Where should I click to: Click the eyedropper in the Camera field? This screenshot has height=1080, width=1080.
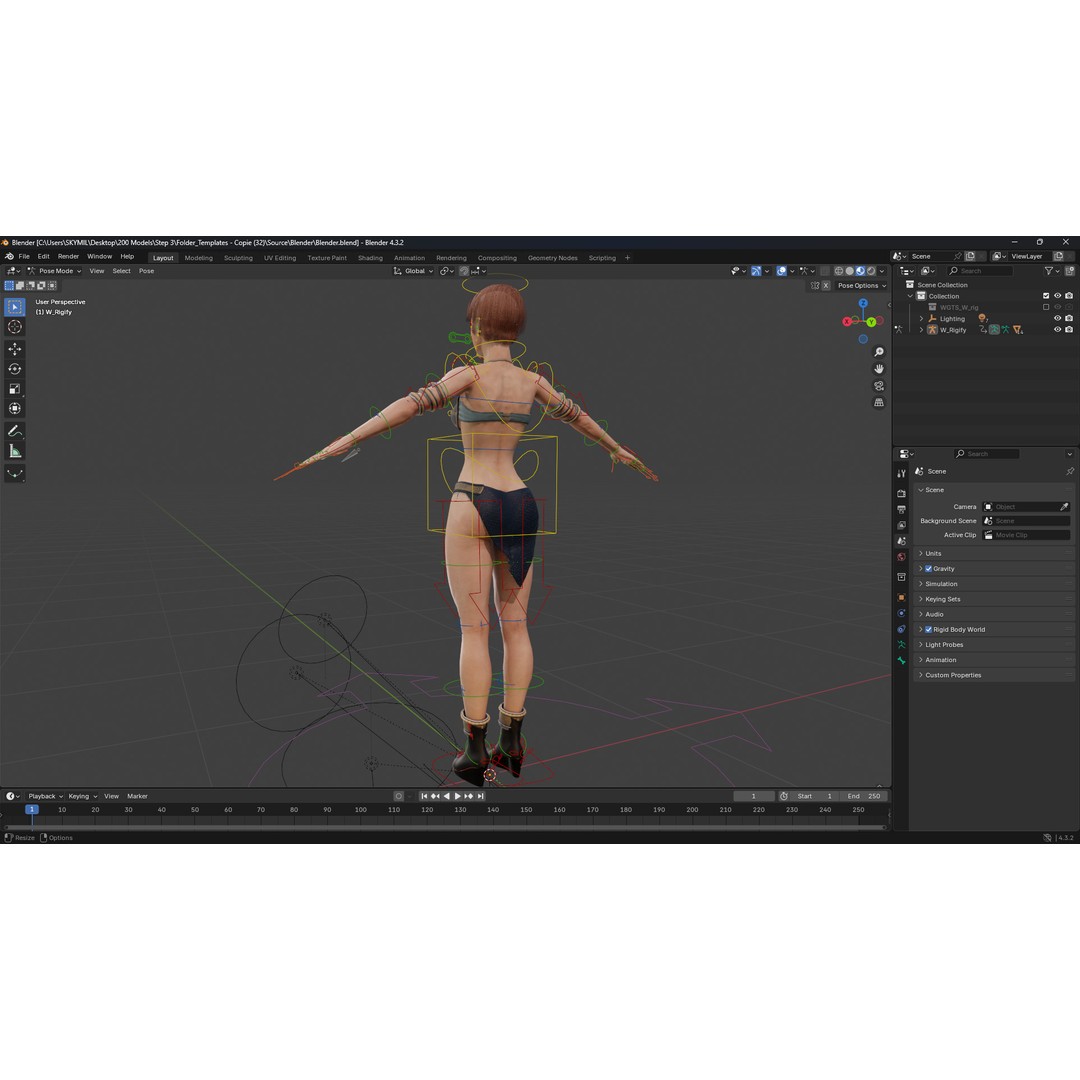1063,507
